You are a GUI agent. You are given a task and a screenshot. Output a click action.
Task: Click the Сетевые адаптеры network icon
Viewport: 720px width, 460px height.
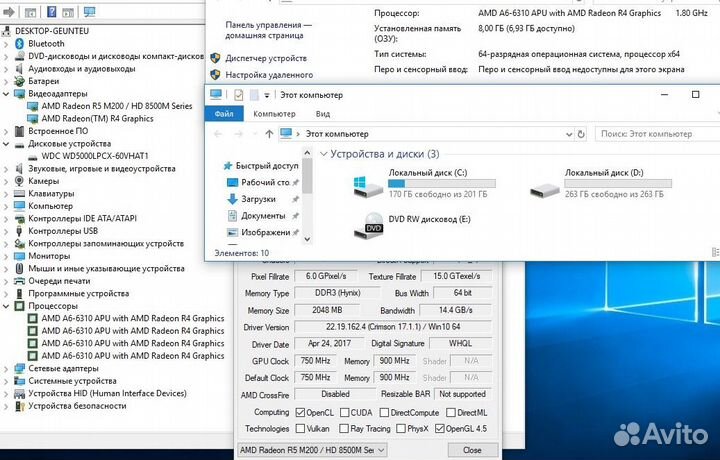(19, 368)
